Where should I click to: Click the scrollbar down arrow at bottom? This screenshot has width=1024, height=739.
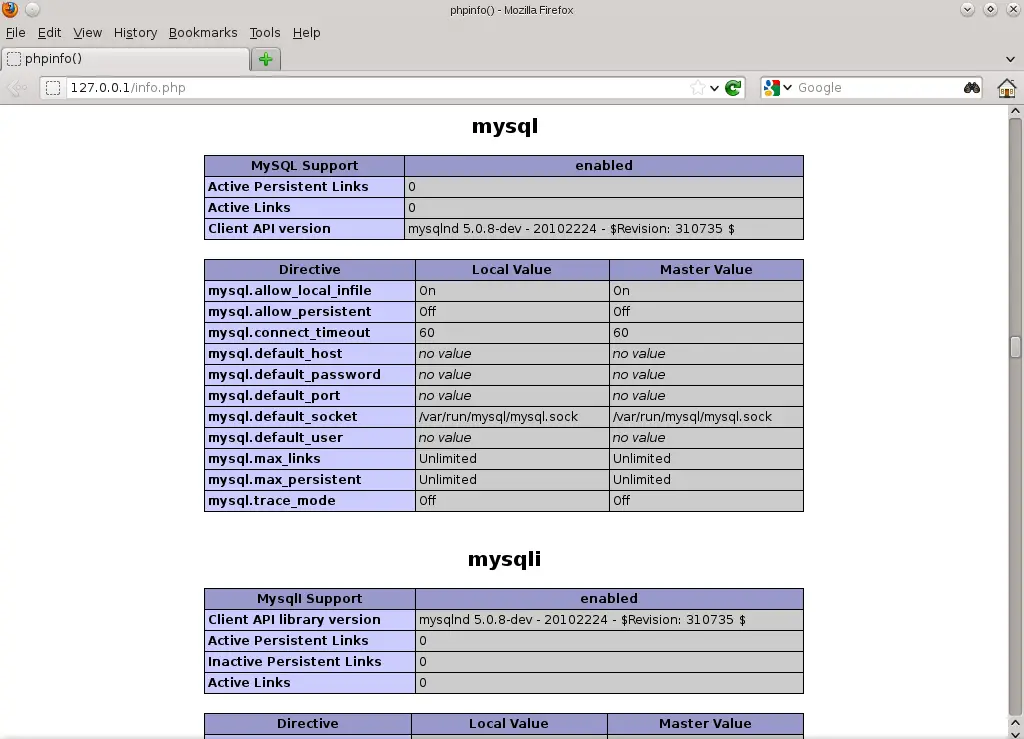click(x=1015, y=731)
